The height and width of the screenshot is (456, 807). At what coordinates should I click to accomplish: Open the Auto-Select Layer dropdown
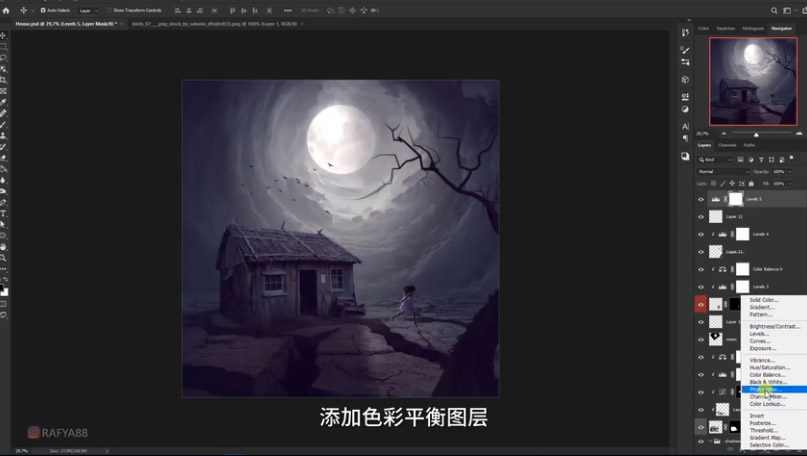[x=88, y=10]
